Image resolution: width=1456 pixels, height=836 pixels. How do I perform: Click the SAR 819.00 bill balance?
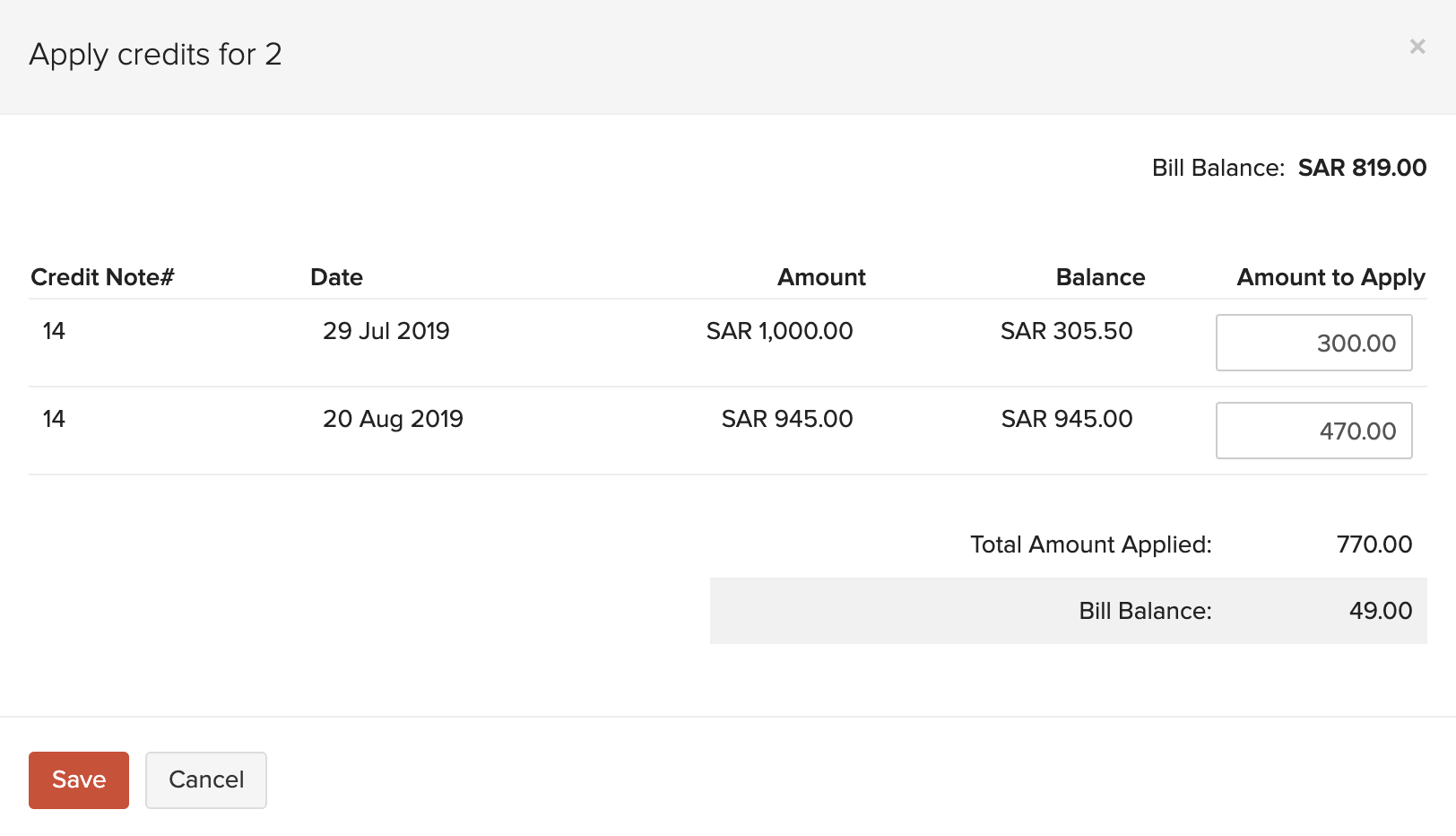click(x=1362, y=168)
